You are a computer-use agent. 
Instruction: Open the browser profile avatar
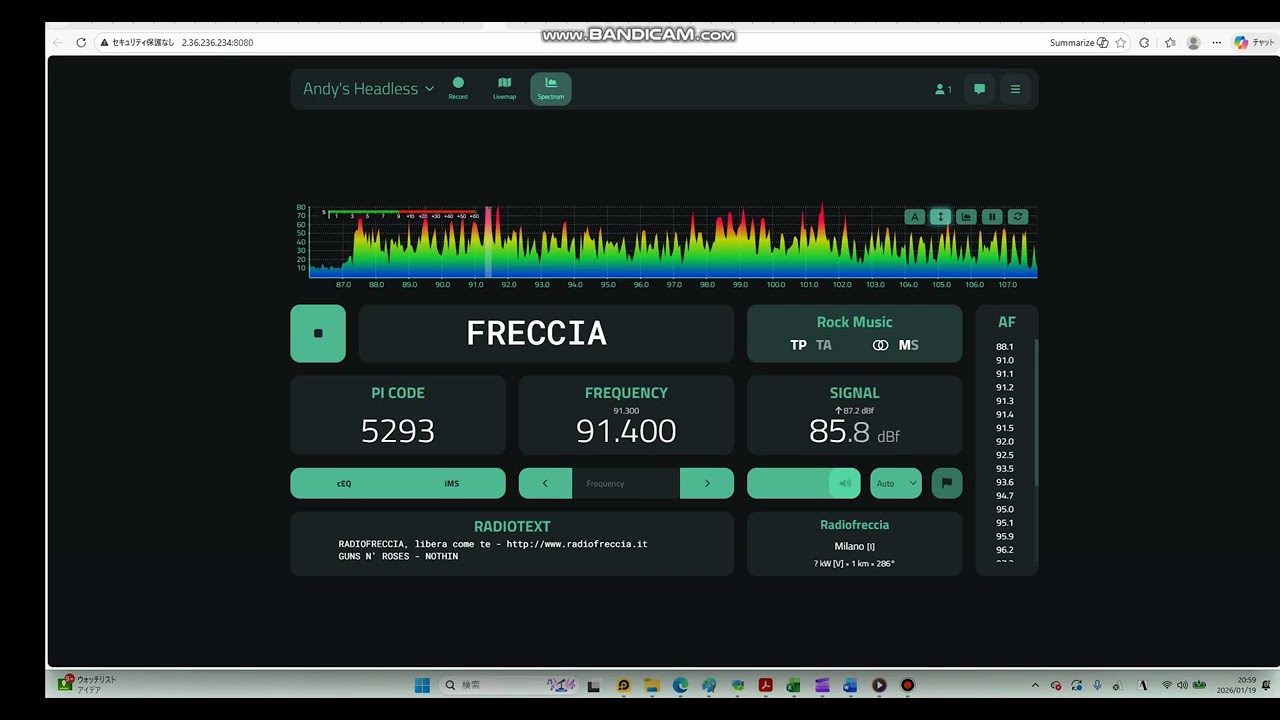coord(1193,43)
